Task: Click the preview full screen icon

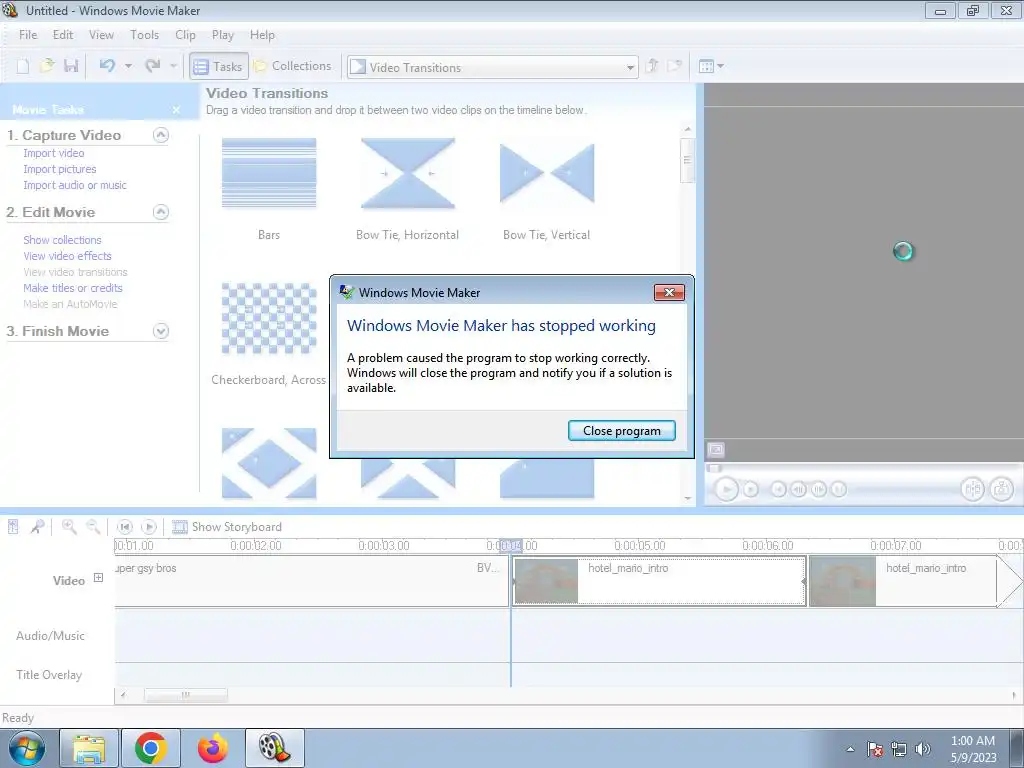Action: pyautogui.click(x=716, y=450)
